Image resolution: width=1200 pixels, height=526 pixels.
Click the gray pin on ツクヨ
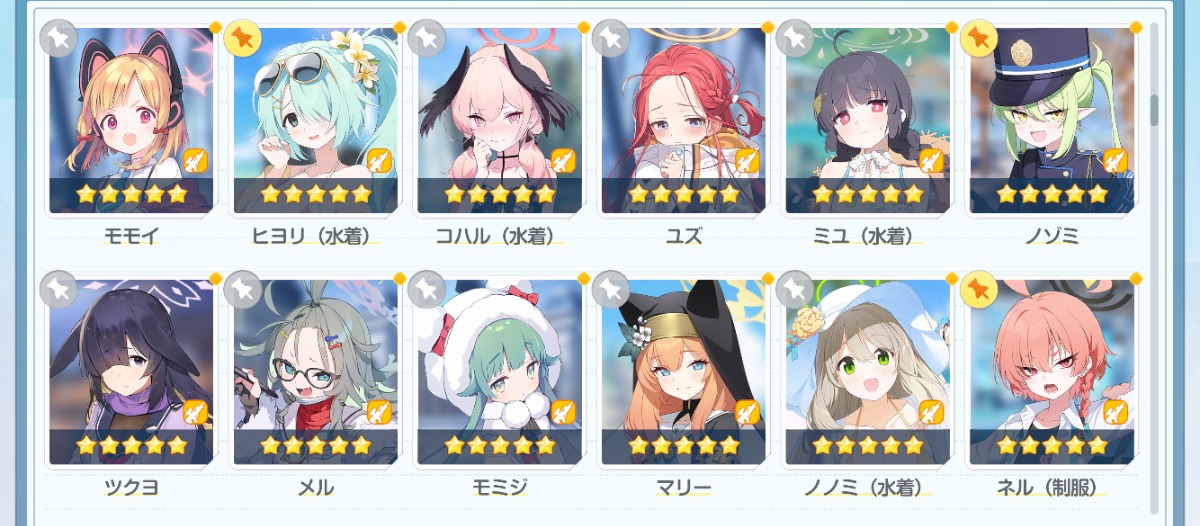tap(59, 290)
